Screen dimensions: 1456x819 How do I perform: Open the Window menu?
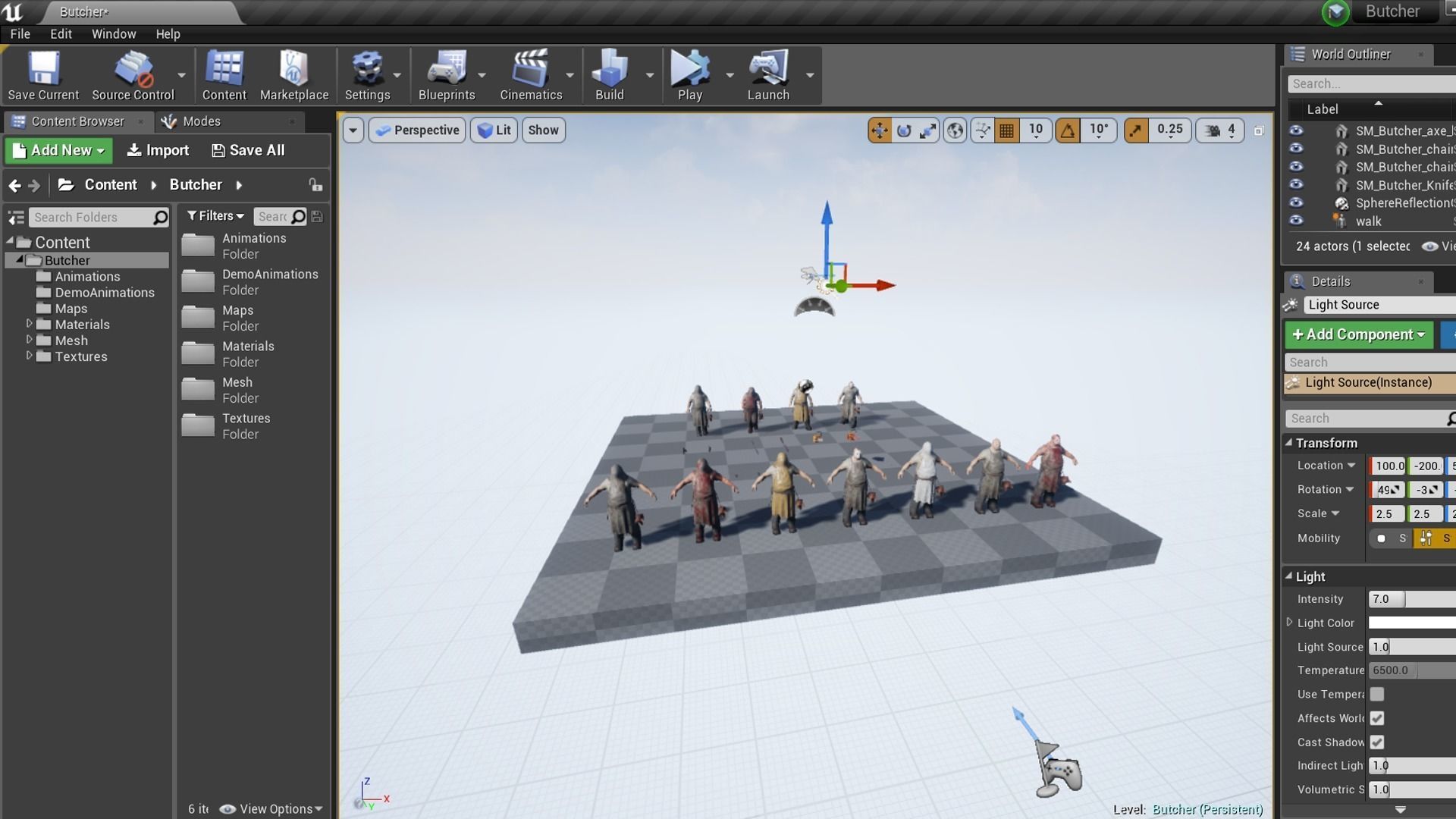tap(114, 34)
